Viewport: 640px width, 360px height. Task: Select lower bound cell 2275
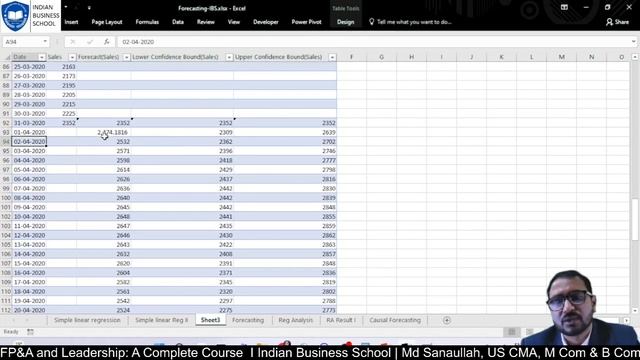pos(182,310)
